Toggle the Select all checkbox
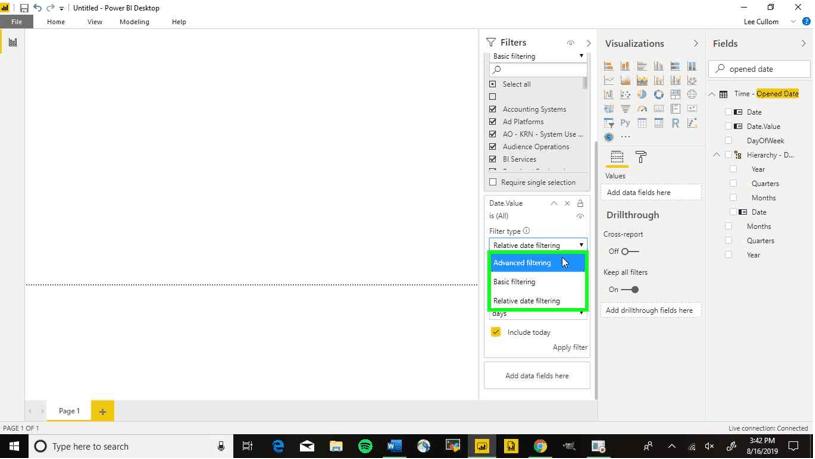815x459 pixels. click(493, 84)
